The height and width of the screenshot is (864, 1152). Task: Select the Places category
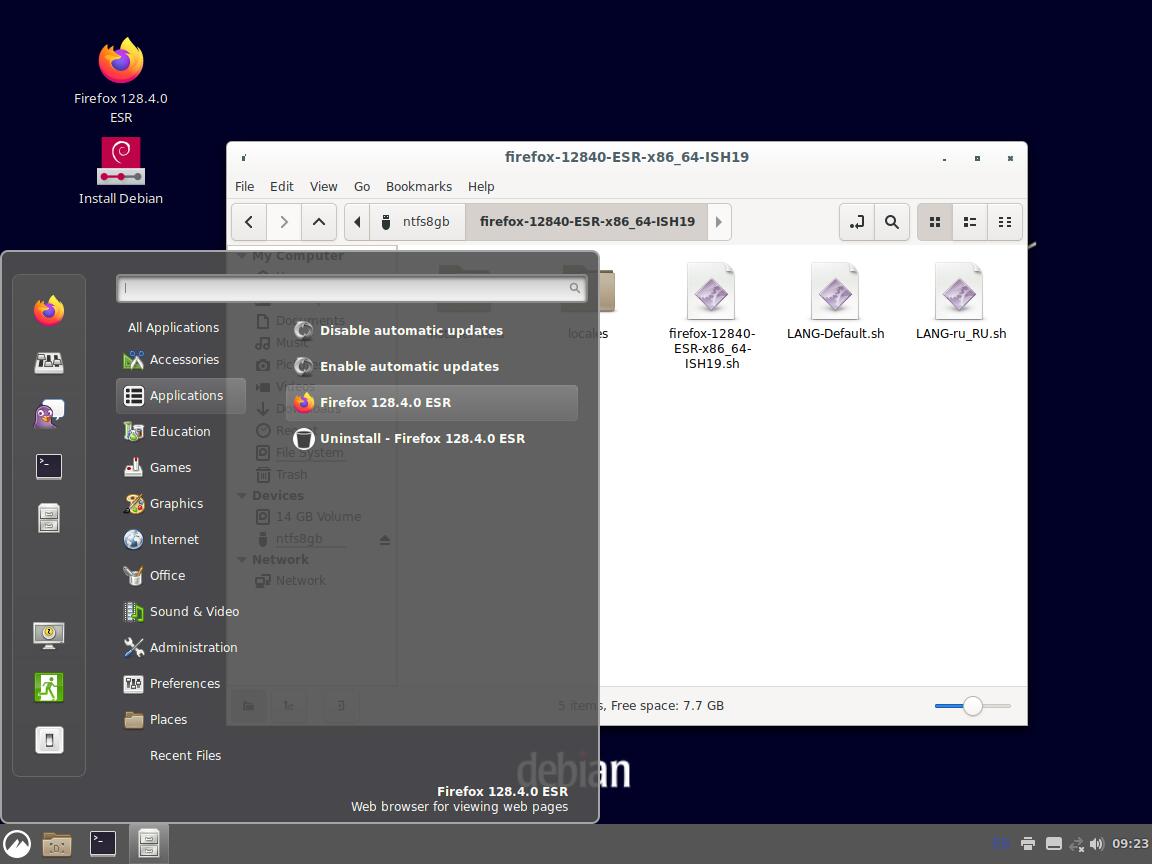tap(181, 720)
